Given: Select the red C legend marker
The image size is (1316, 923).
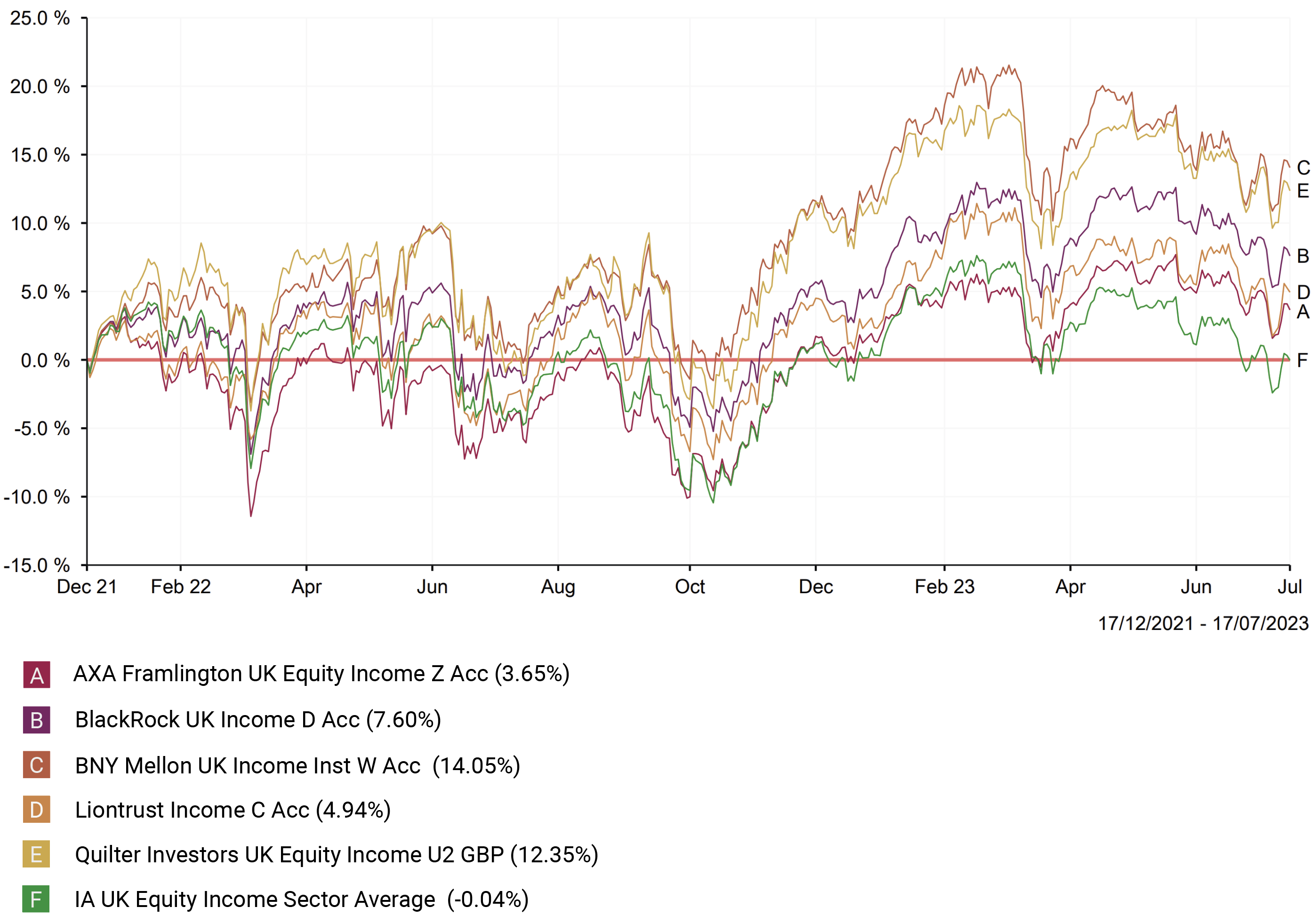Looking at the screenshot, I should (36, 764).
